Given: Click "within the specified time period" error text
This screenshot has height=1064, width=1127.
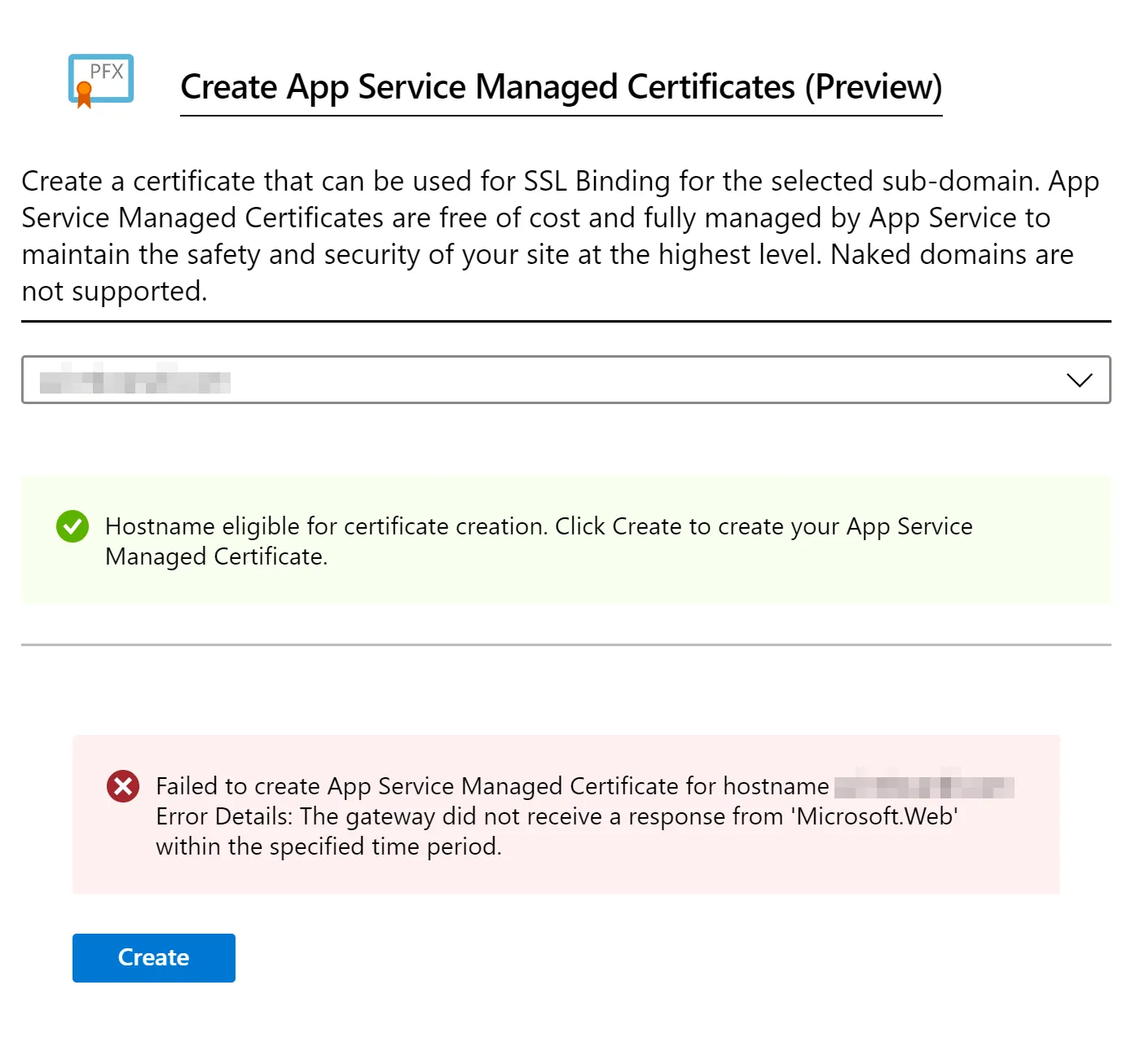Looking at the screenshot, I should (328, 846).
